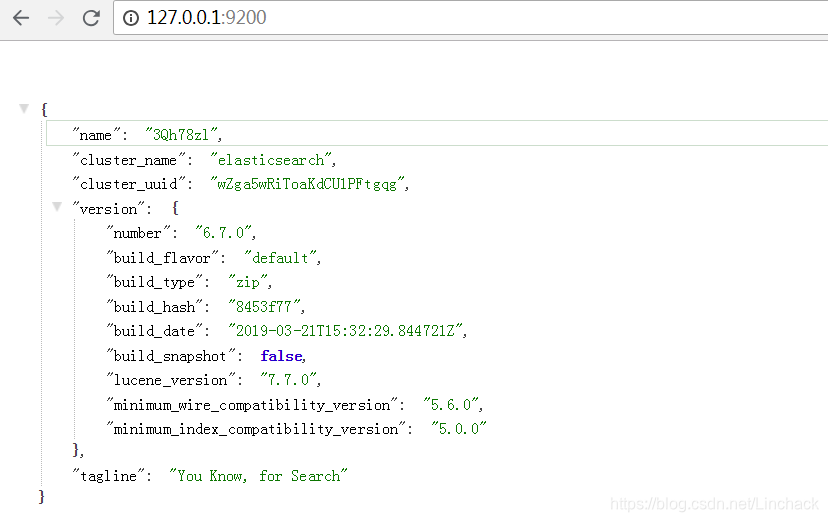Click the "build_hash" key
828x522 pixels.
(x=154, y=307)
